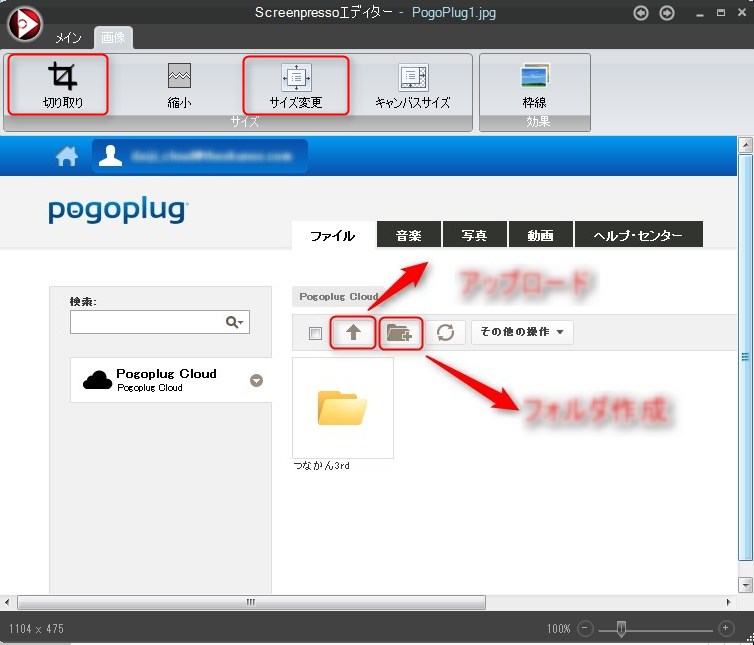Screen dimensions: 754x645
Task: Open the 写真 tab
Action: tap(475, 235)
